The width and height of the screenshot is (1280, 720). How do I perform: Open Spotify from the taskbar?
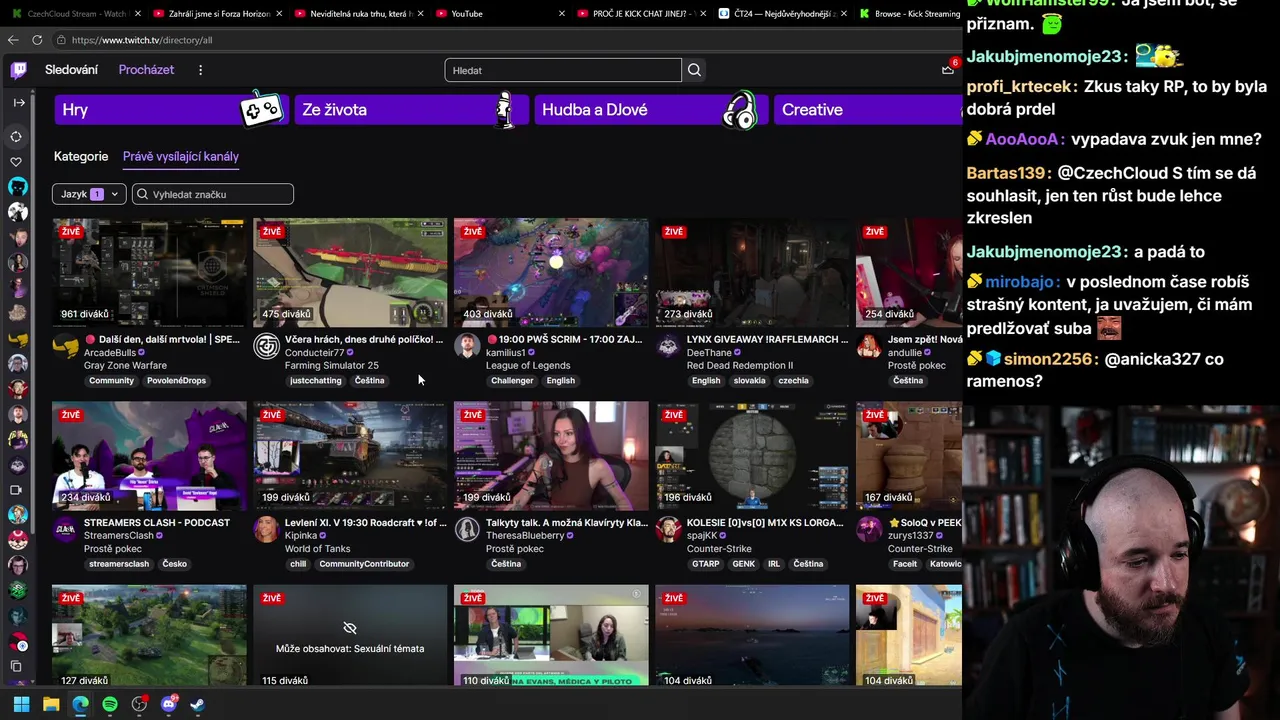tap(110, 704)
